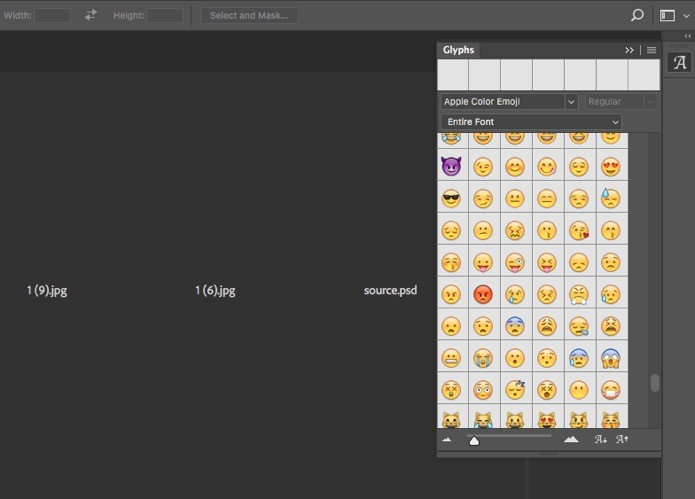695x499 pixels.
Task: Open the Entire Font category dropdown
Action: [x=531, y=121]
